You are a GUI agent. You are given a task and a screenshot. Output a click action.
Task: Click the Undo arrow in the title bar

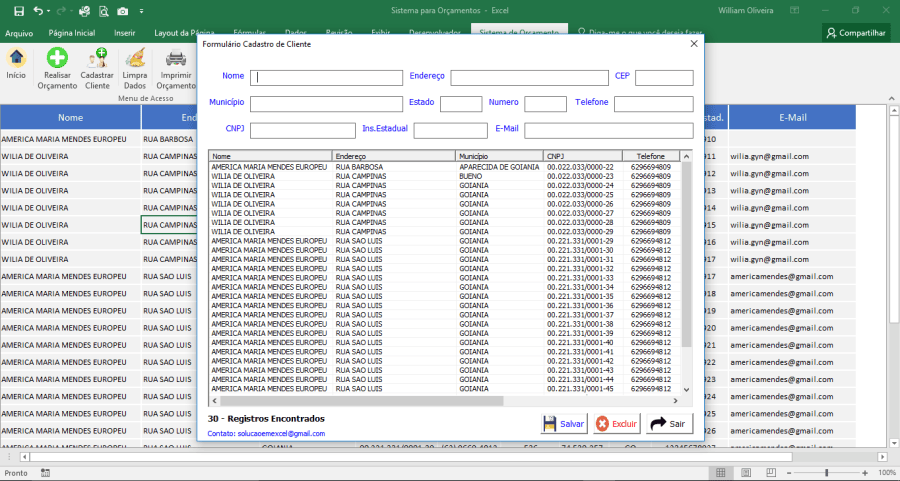pyautogui.click(x=38, y=11)
